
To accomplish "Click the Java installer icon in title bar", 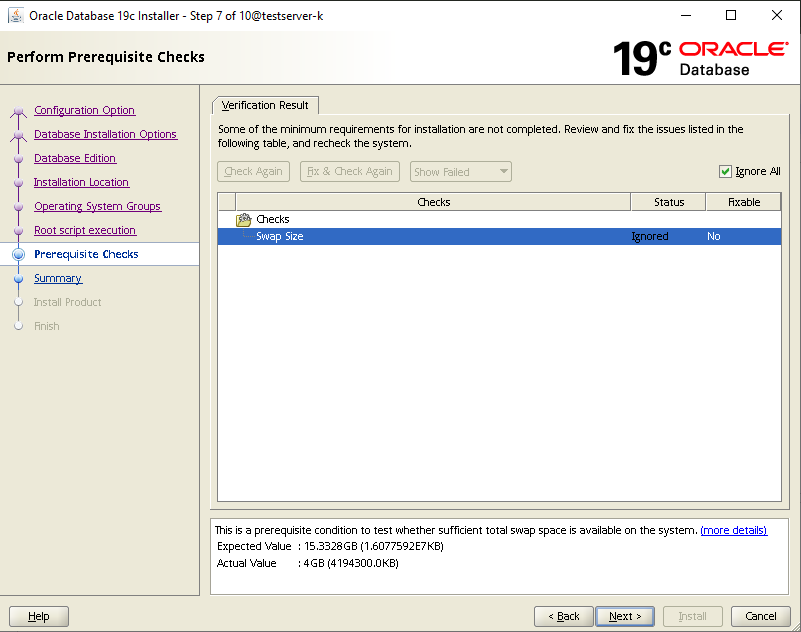I will coord(16,16).
